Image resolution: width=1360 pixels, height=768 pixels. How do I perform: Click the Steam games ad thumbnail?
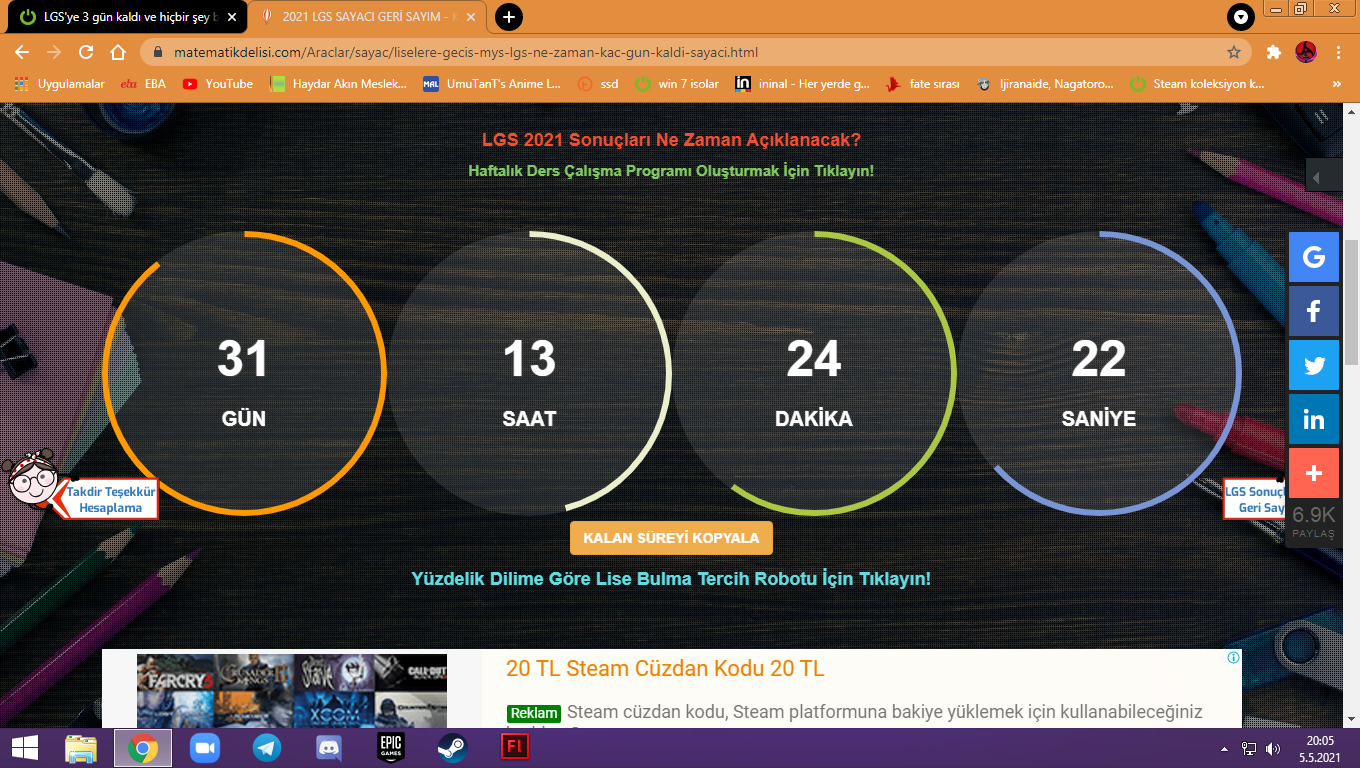coord(292,691)
